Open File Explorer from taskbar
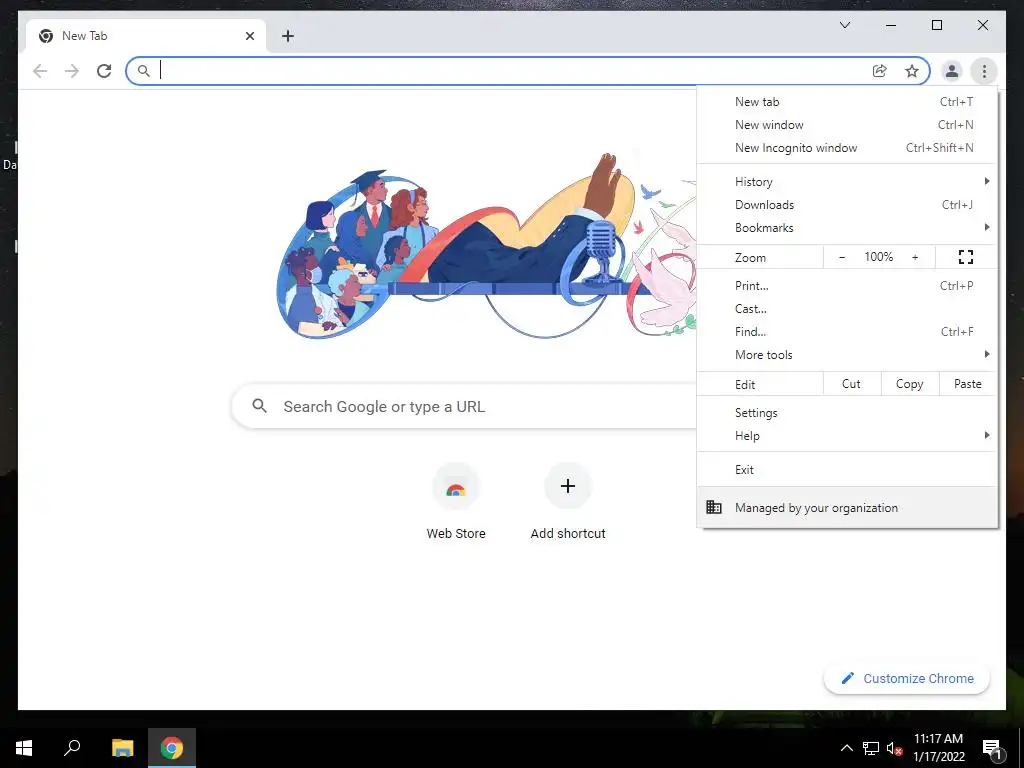This screenshot has height=768, width=1024. click(x=122, y=748)
